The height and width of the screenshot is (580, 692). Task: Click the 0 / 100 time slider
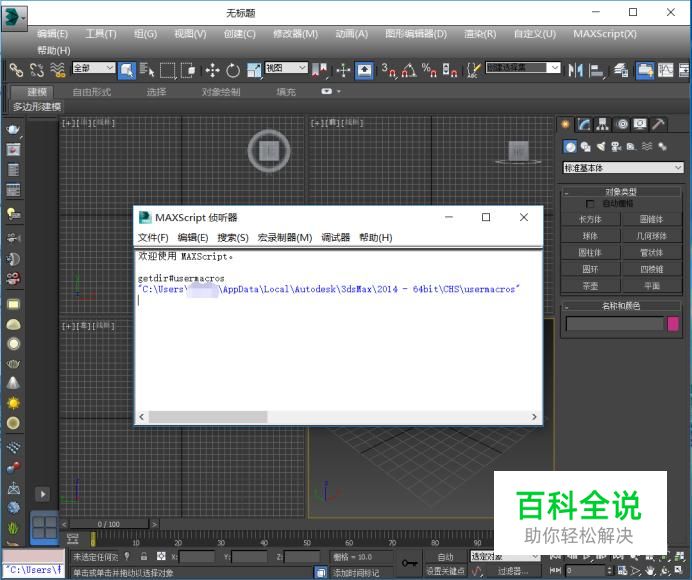[x=109, y=524]
